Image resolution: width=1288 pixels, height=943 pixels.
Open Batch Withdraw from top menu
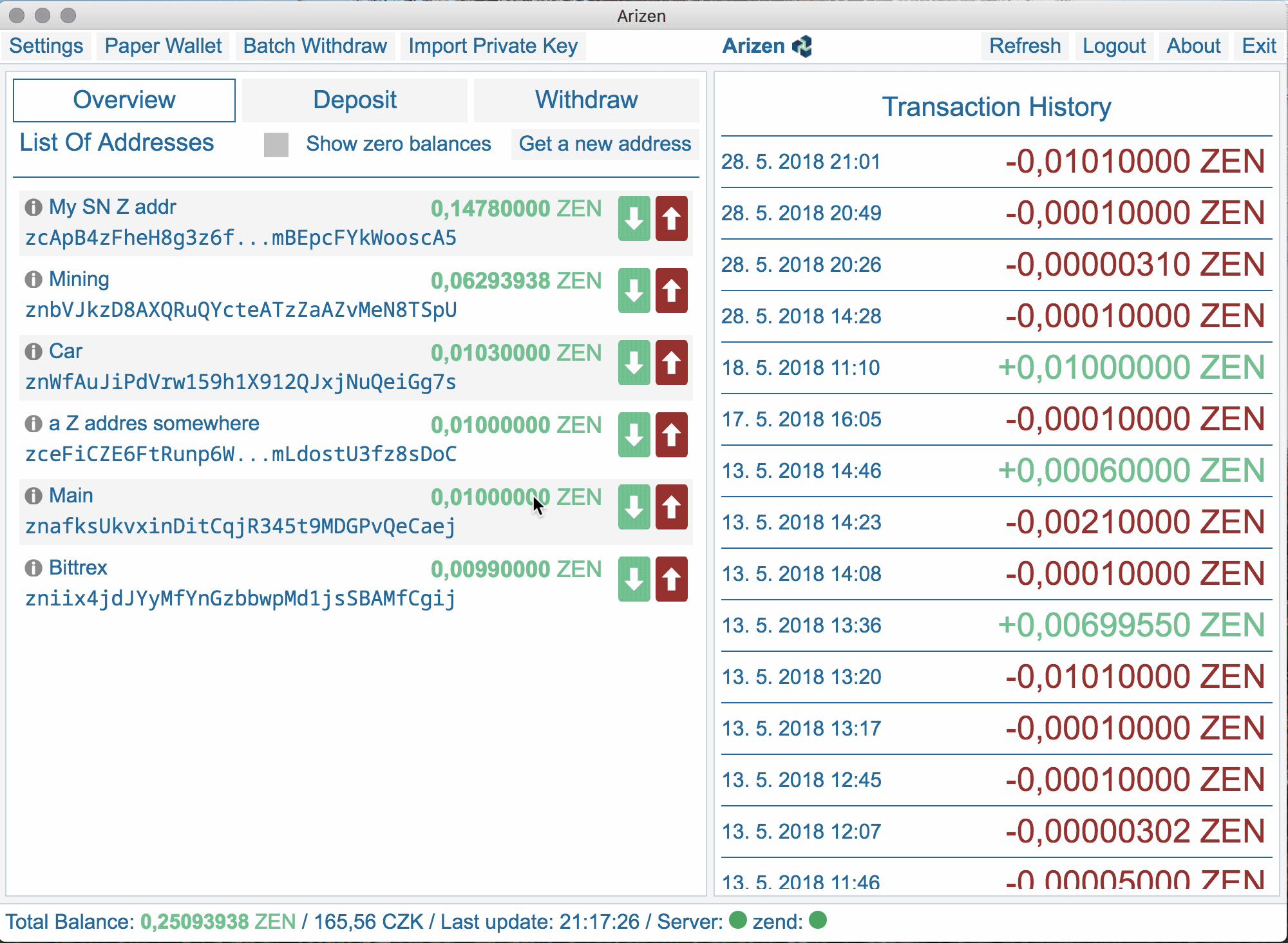pyautogui.click(x=315, y=46)
